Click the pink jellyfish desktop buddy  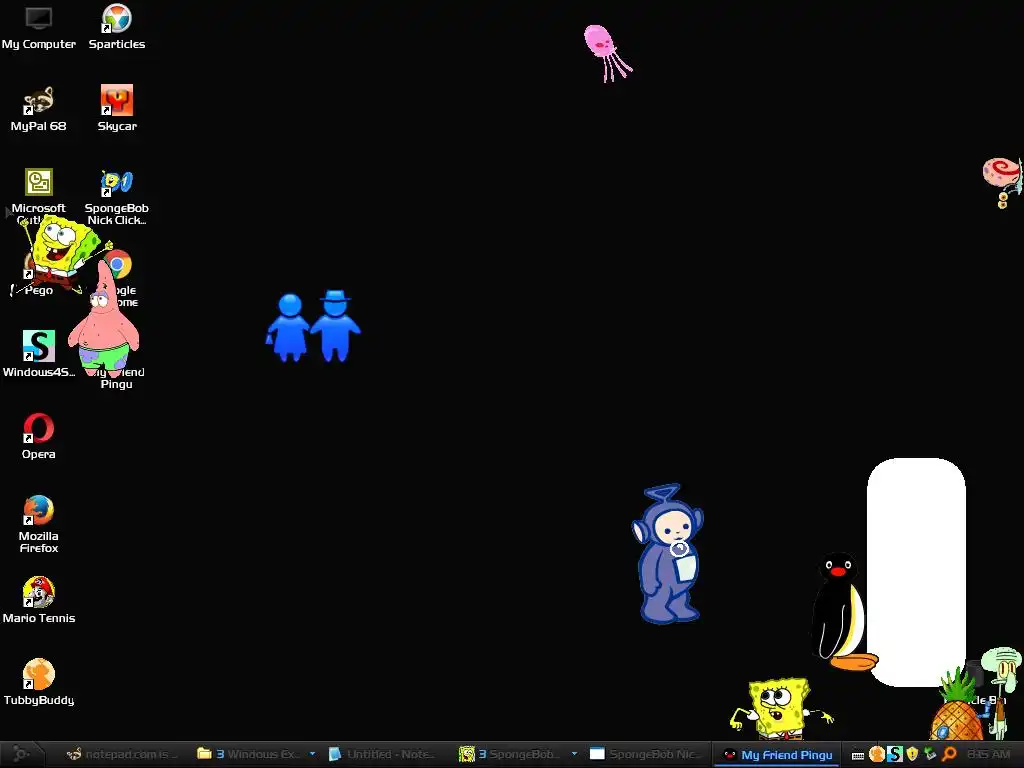tap(607, 53)
